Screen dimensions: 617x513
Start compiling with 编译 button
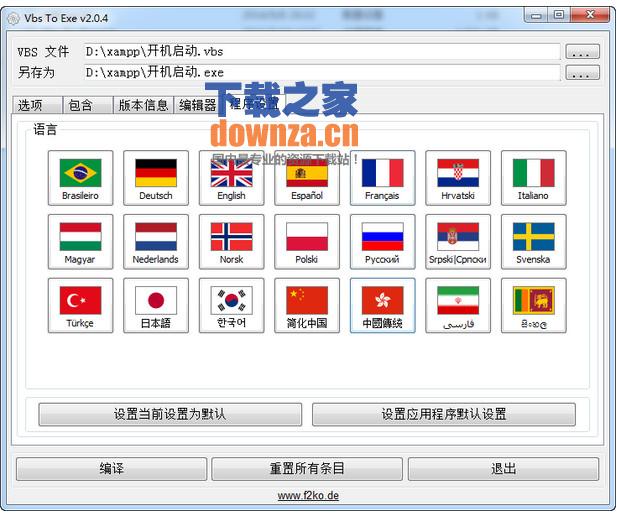(x=111, y=469)
